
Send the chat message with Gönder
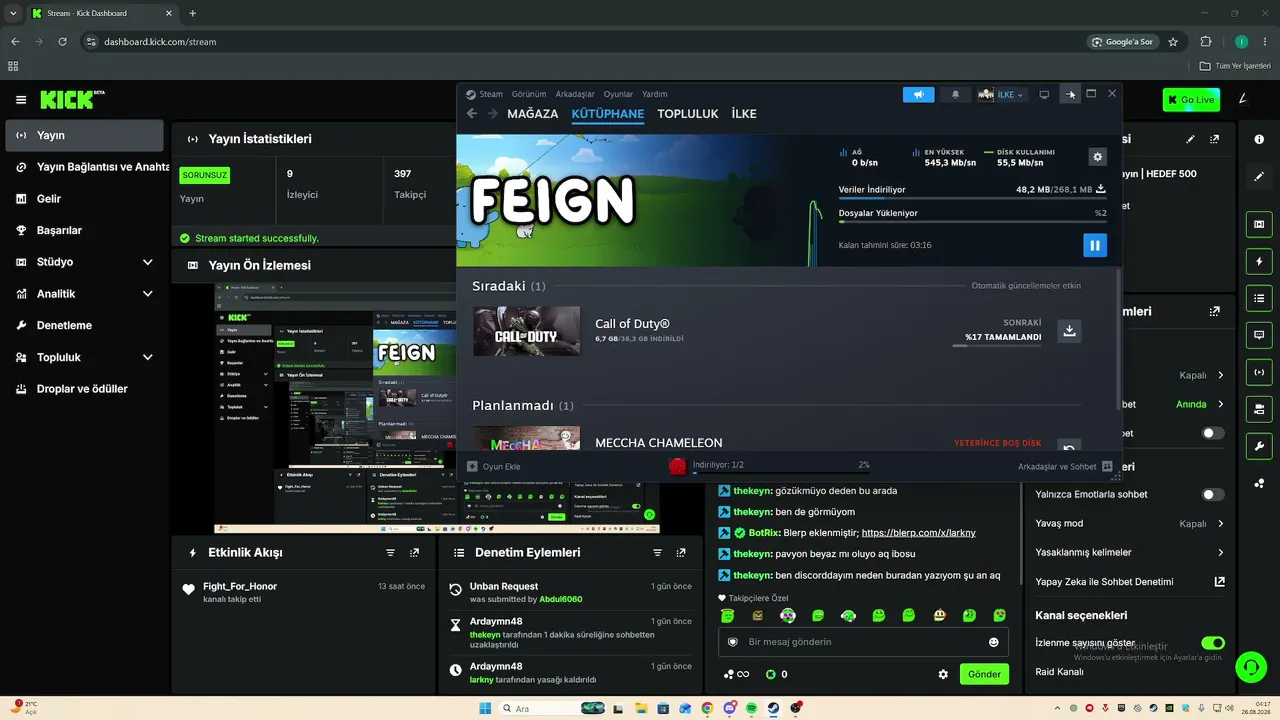984,674
